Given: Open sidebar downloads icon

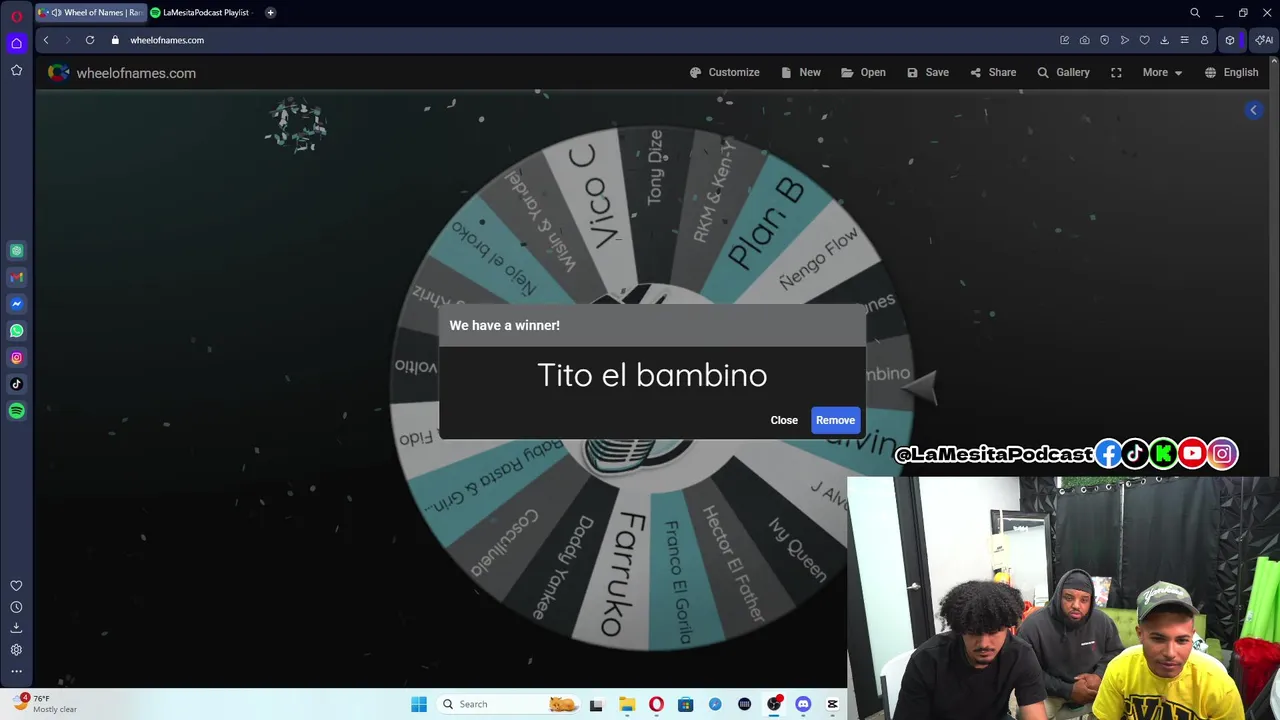Looking at the screenshot, I should coord(16,628).
